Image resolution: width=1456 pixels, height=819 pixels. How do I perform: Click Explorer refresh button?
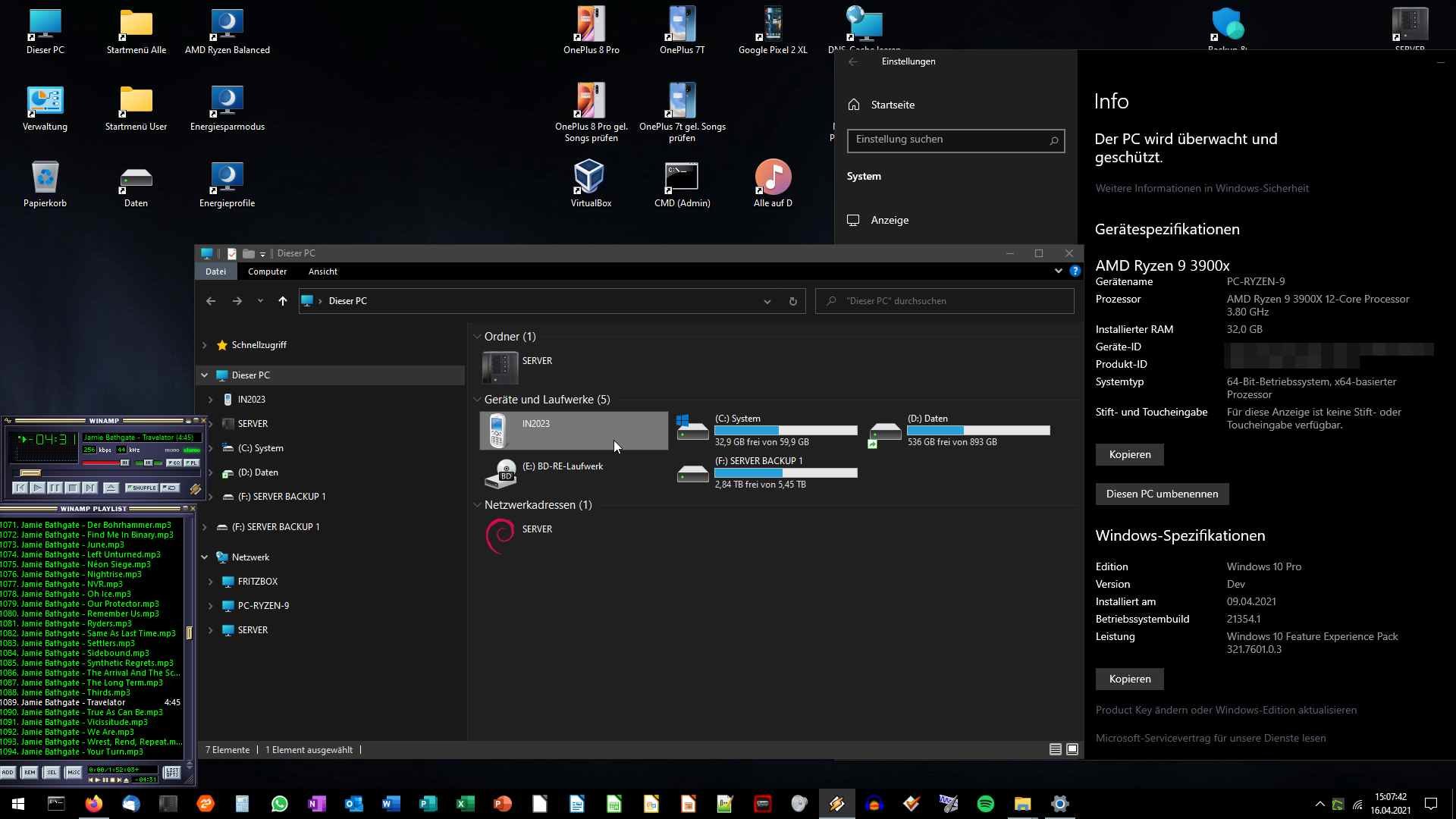(x=793, y=301)
